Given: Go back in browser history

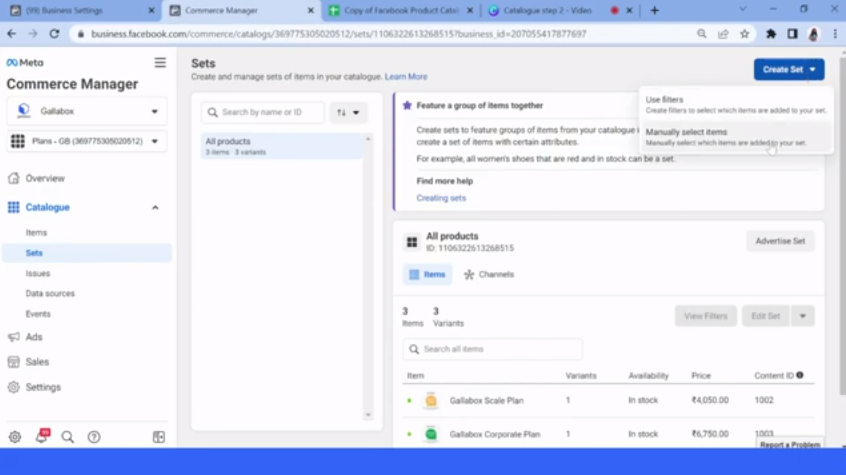Looking at the screenshot, I should tap(11, 33).
